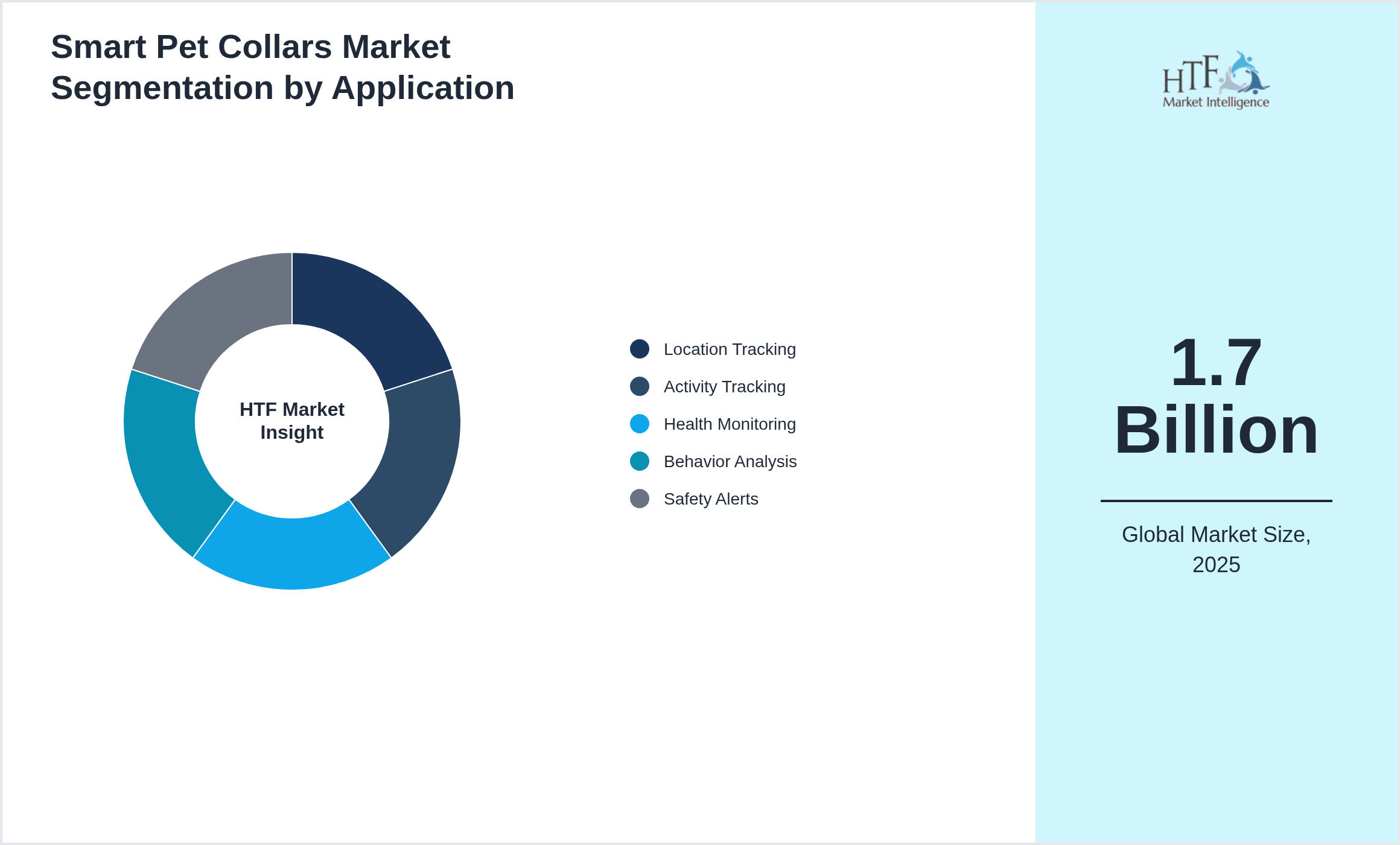The image size is (1400, 845).
Task: Click the Location Tracking legend label
Action: click(730, 349)
